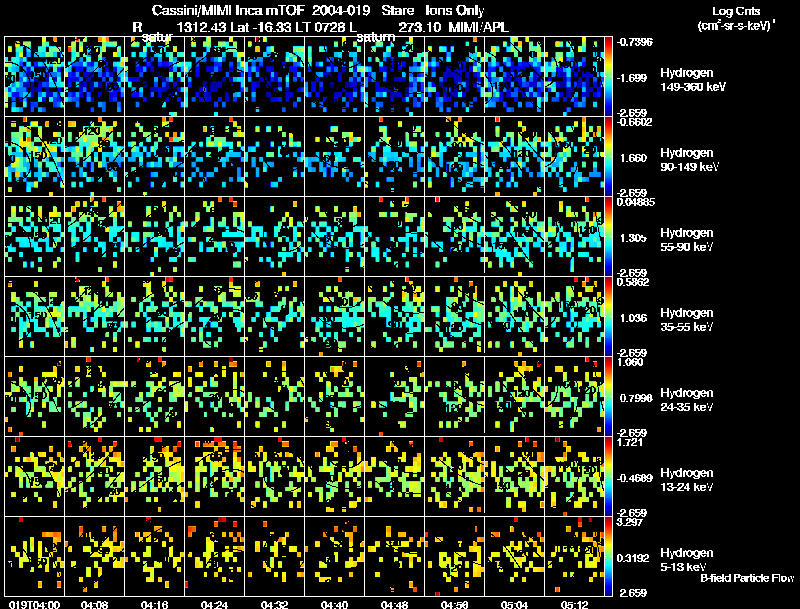Click the colorbar value '0.3192'

point(633,559)
